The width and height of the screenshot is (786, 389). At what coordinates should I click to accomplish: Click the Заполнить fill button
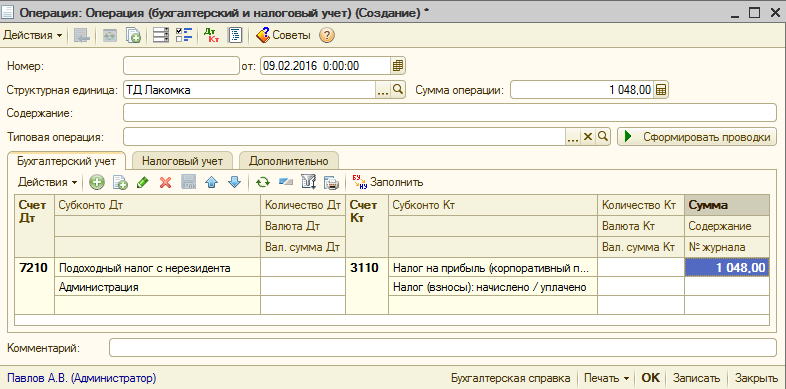(x=387, y=183)
